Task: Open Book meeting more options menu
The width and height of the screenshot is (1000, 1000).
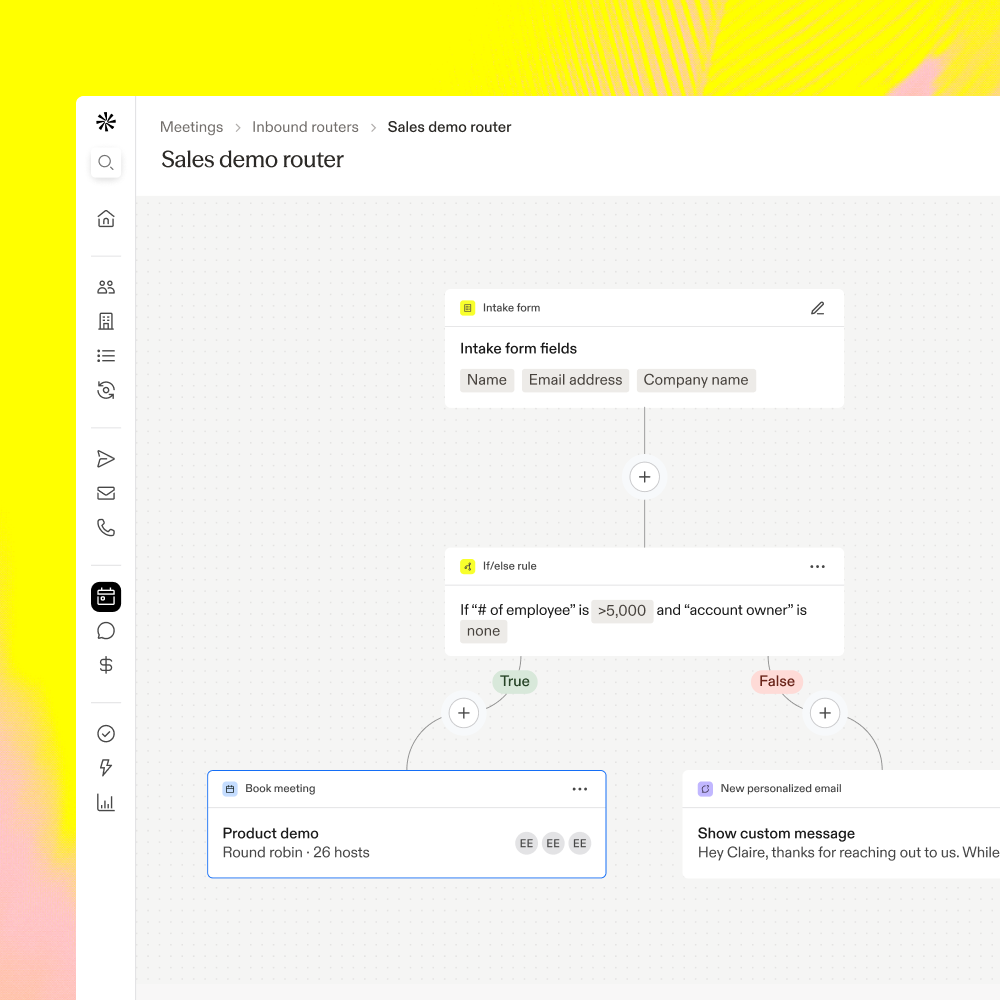Action: pos(580,790)
